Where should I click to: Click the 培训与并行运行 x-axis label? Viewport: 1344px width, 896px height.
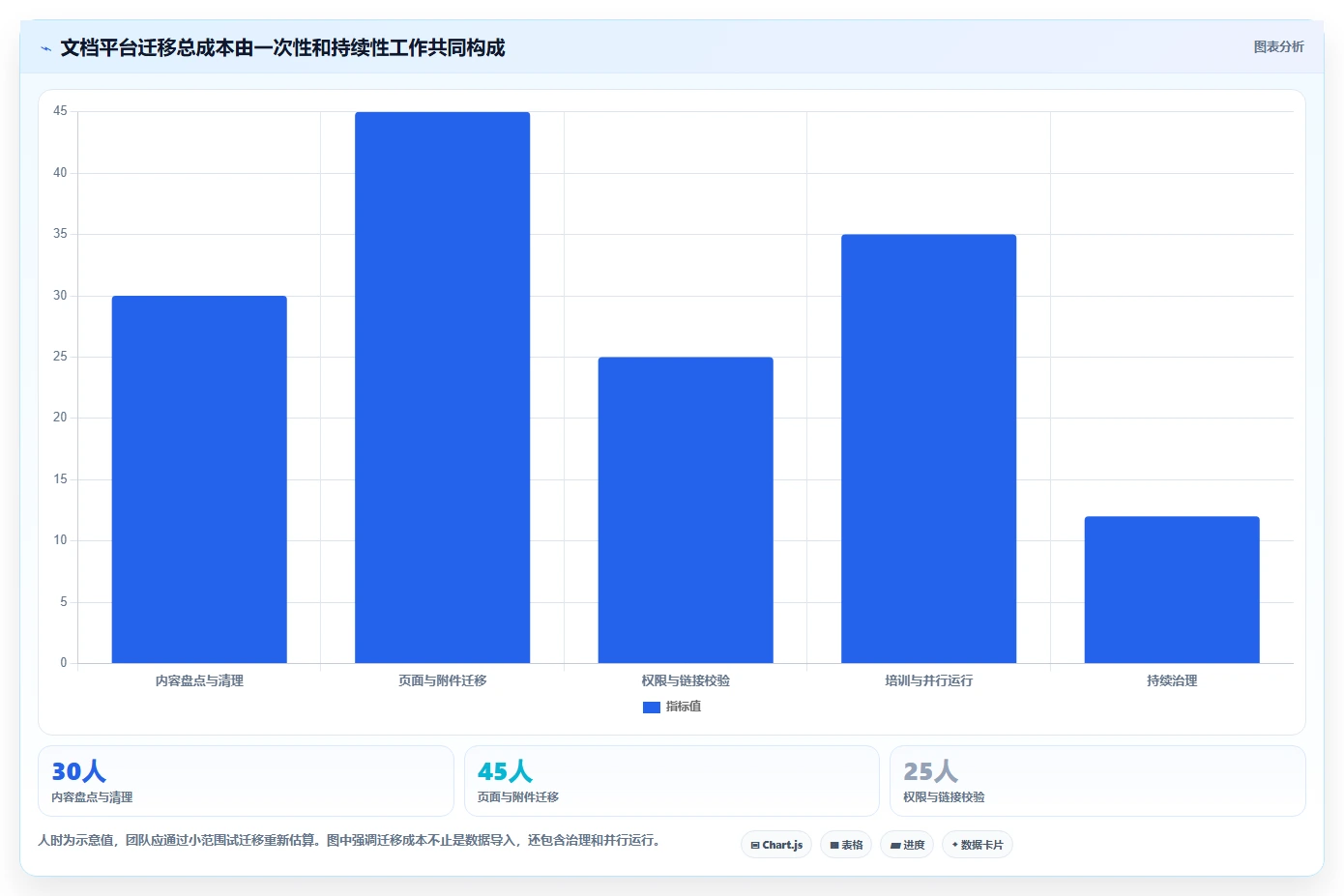tap(928, 680)
